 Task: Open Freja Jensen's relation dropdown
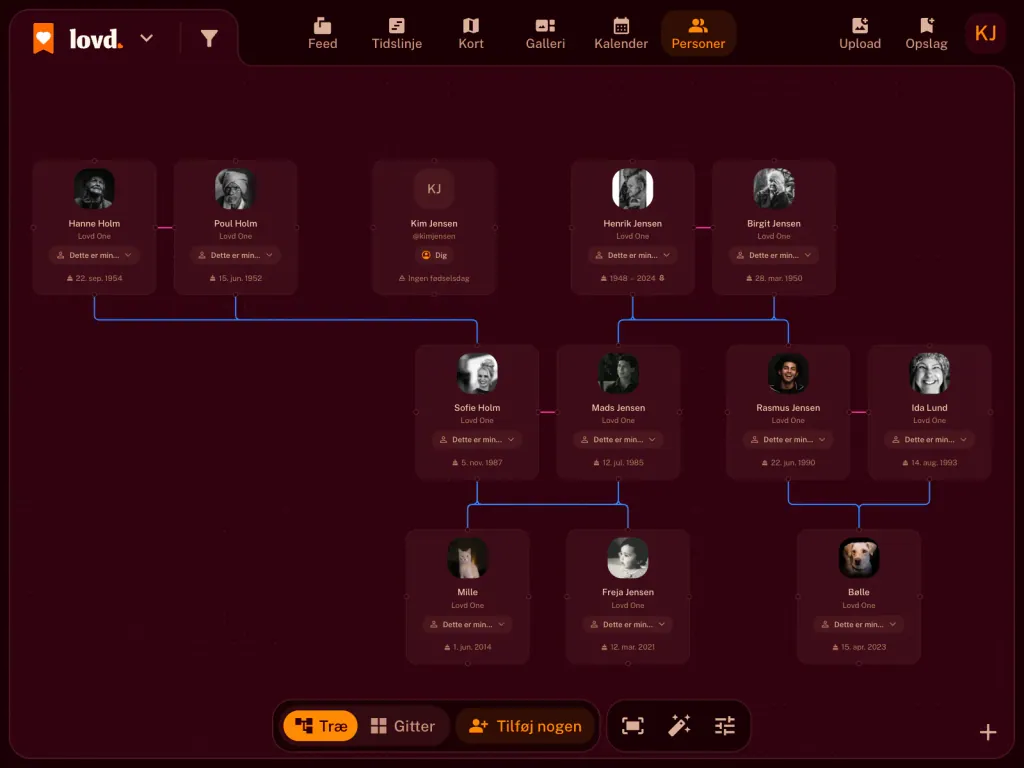[628, 624]
